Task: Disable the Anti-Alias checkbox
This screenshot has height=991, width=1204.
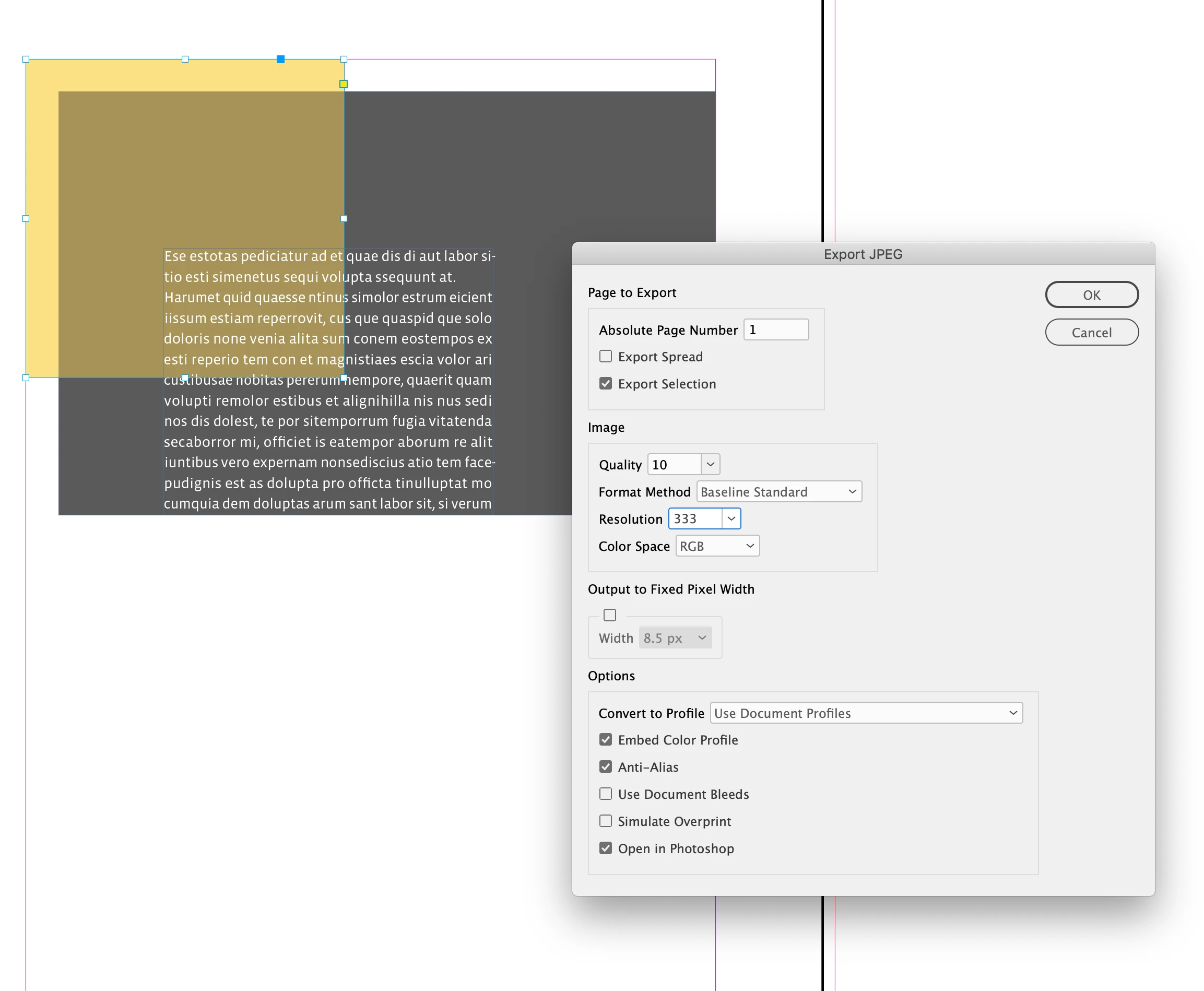Action: click(605, 766)
